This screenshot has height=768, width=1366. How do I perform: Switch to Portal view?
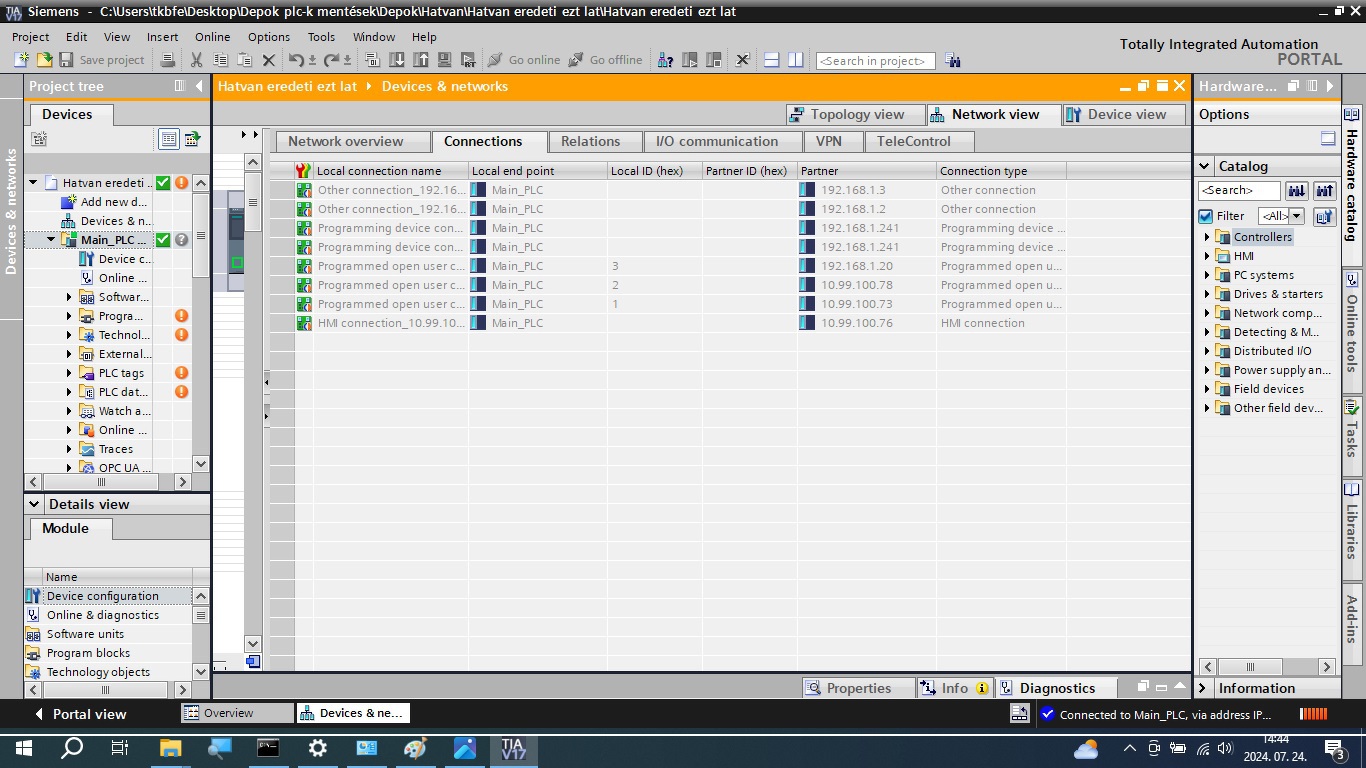(x=80, y=714)
